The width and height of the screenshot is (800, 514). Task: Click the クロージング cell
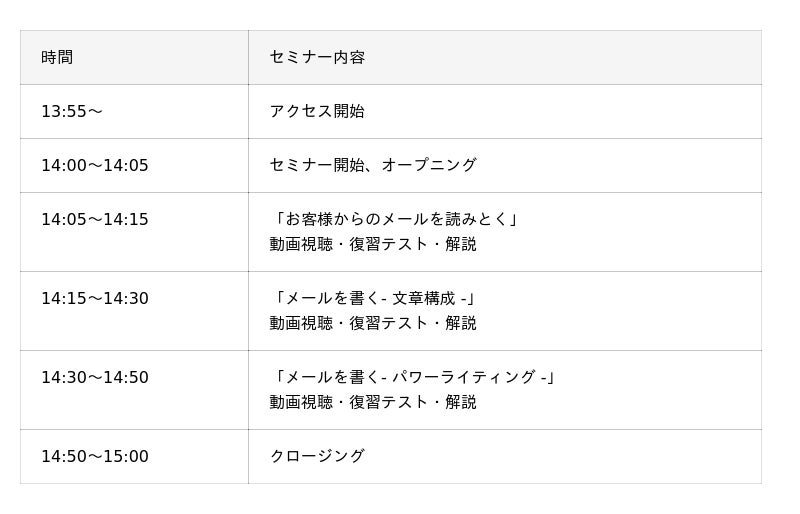click(317, 456)
